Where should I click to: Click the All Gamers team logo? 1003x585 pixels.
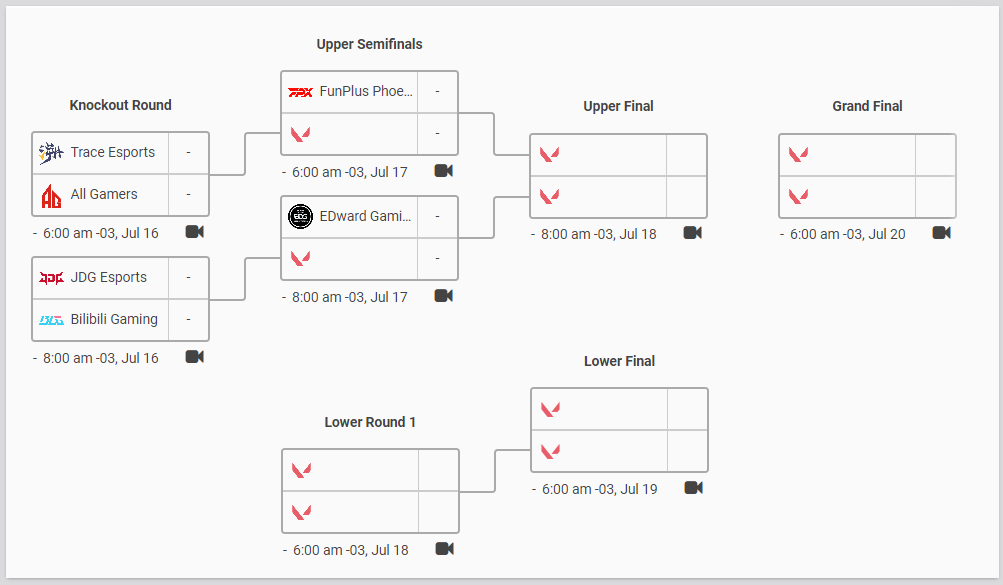(x=51, y=195)
